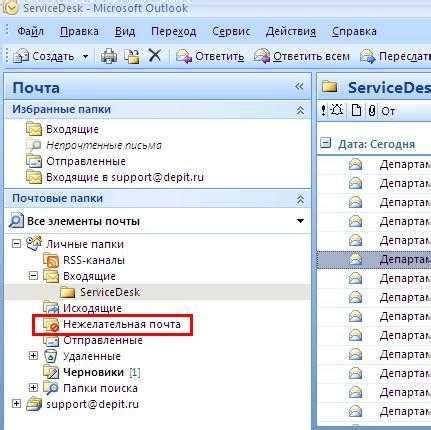This screenshot has height=430, width=431.
Task: Click Ответить reply button
Action: pos(210,56)
